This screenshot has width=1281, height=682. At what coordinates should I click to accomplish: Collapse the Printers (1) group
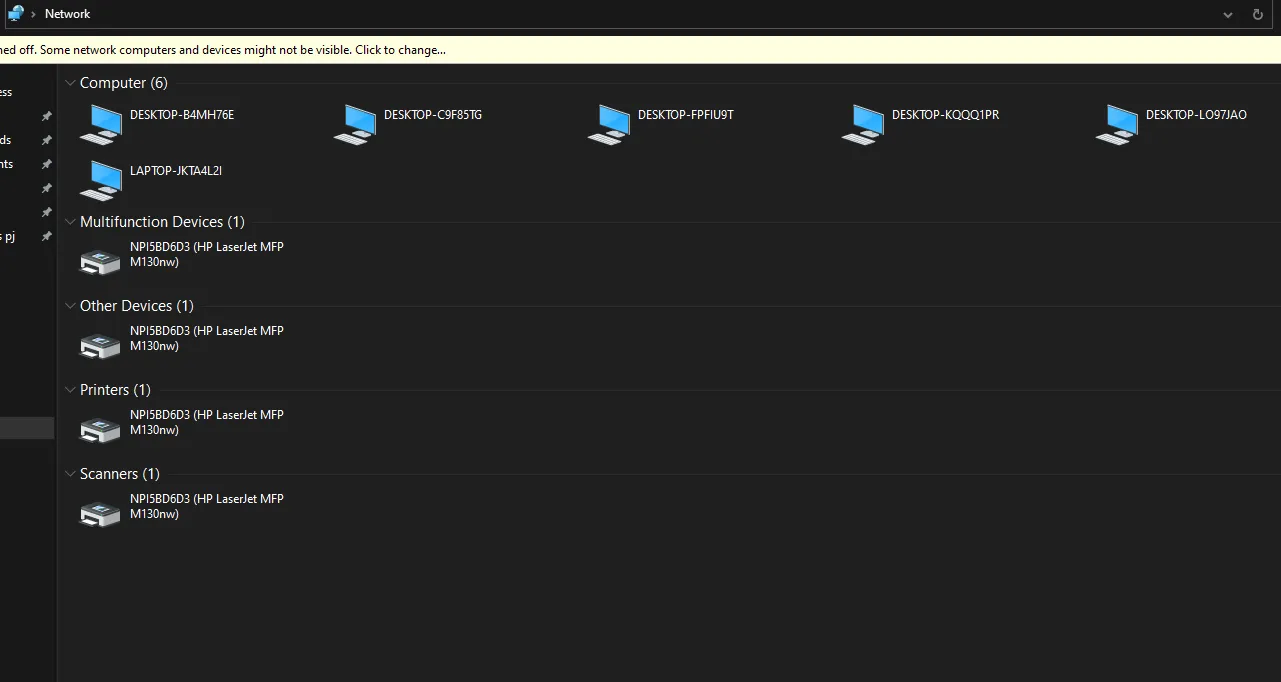point(70,390)
